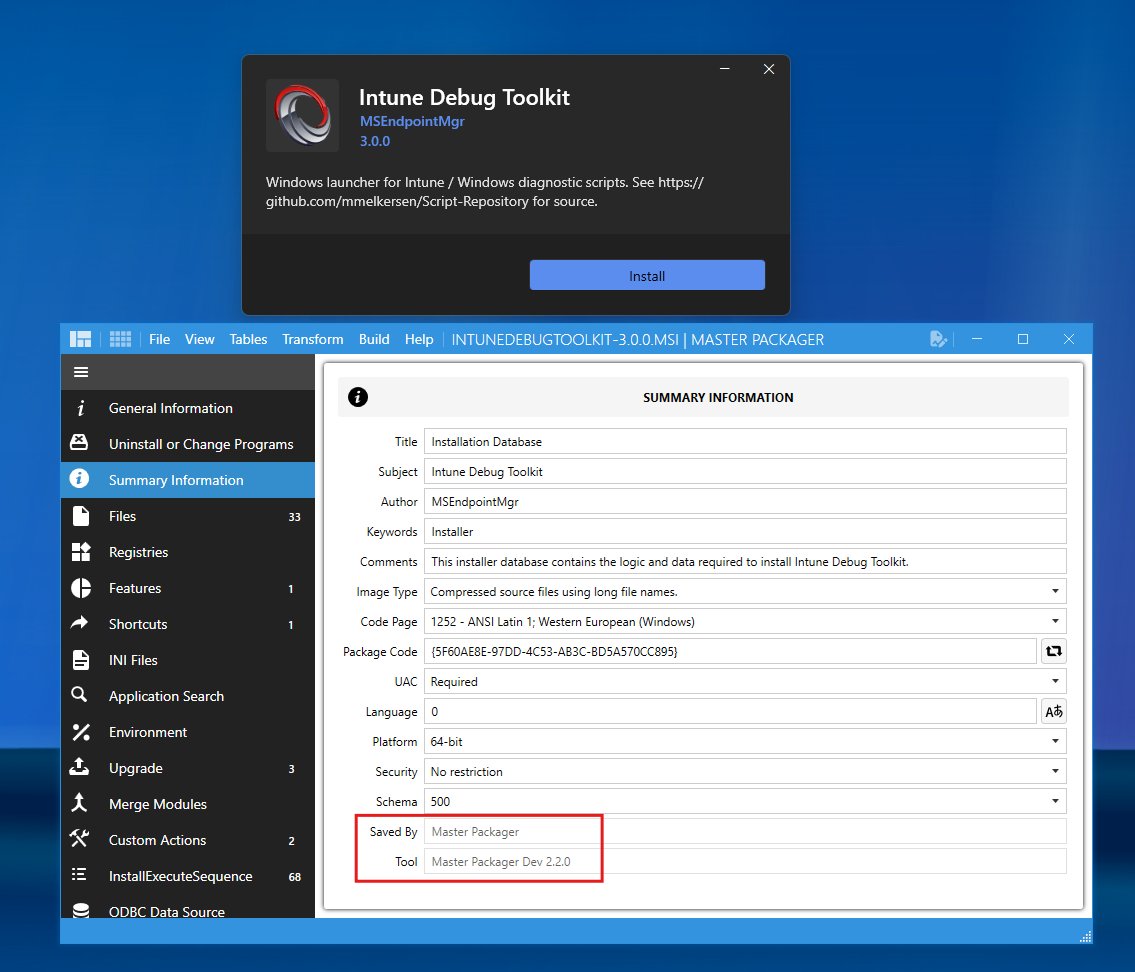The image size is (1135, 972).
Task: Click the Language translate icon button
Action: click(x=1054, y=711)
